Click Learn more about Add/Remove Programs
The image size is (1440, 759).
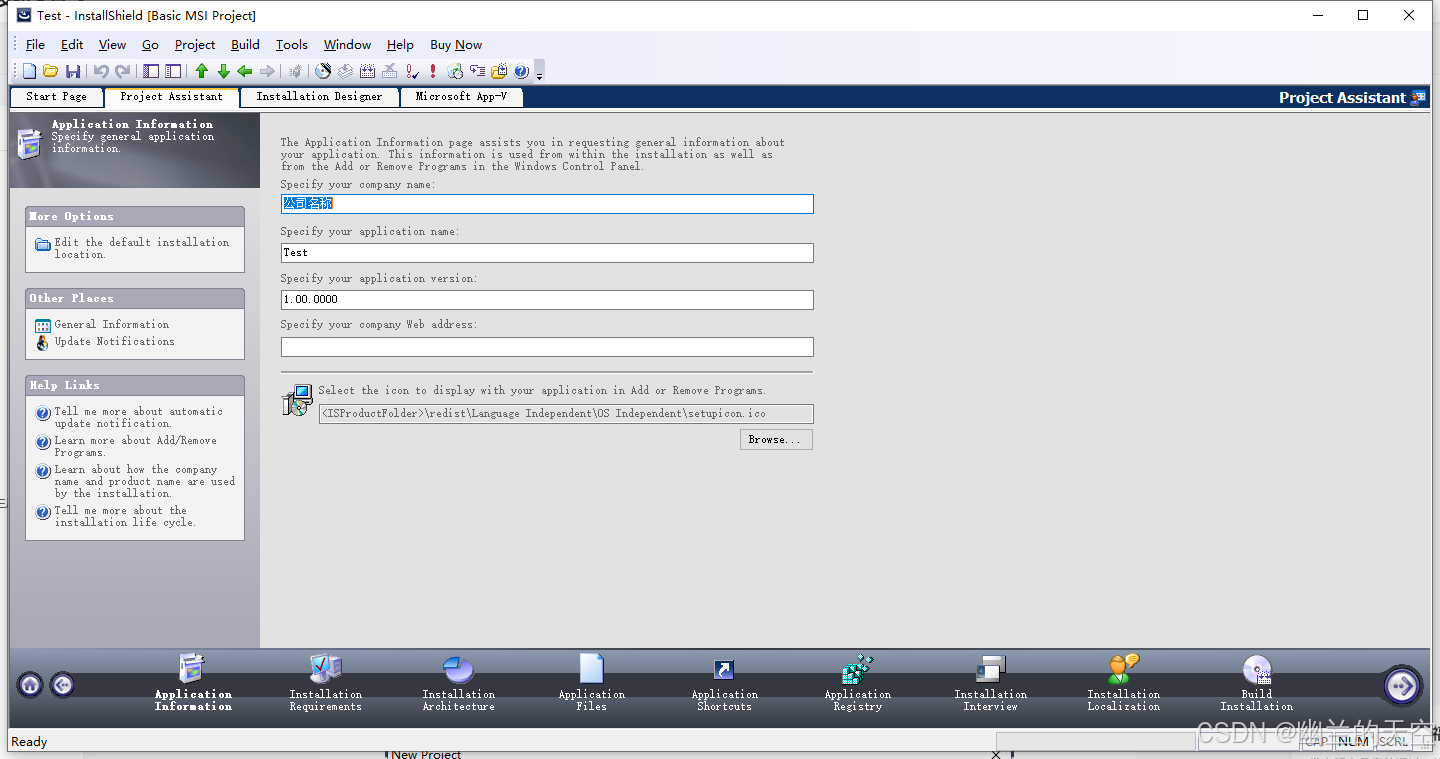pos(135,446)
